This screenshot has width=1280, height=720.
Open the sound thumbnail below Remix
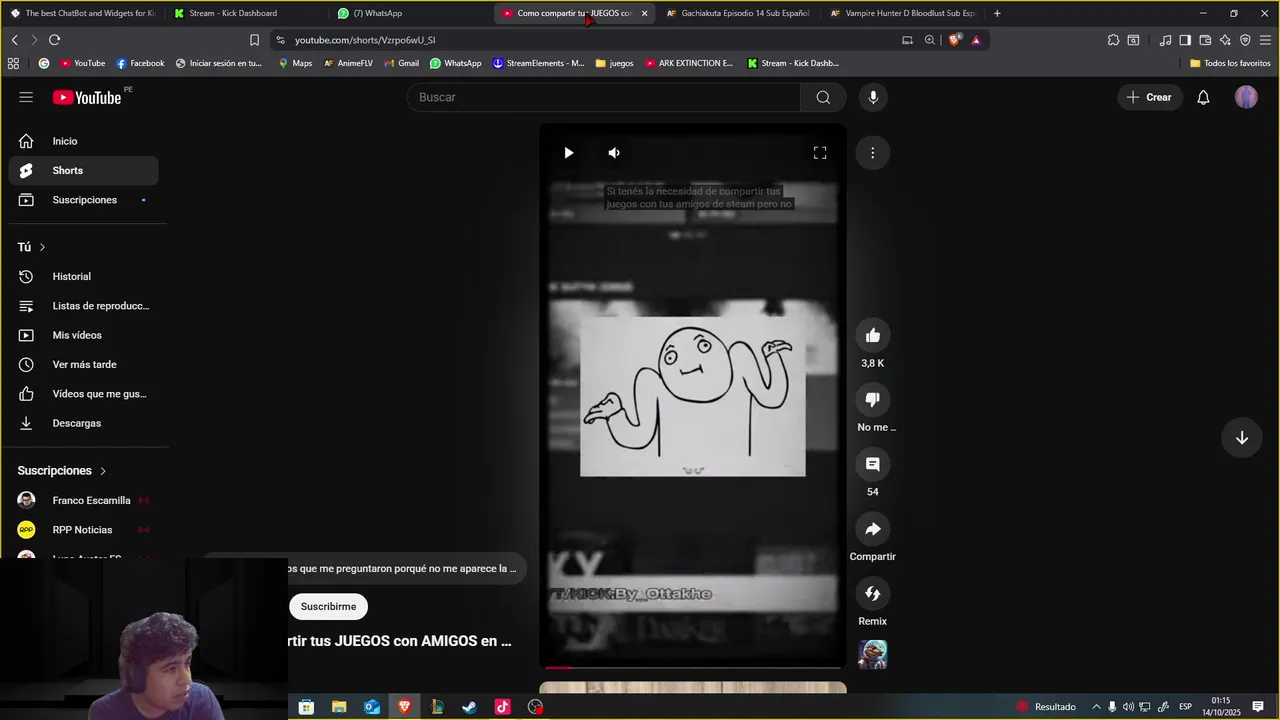[873, 654]
